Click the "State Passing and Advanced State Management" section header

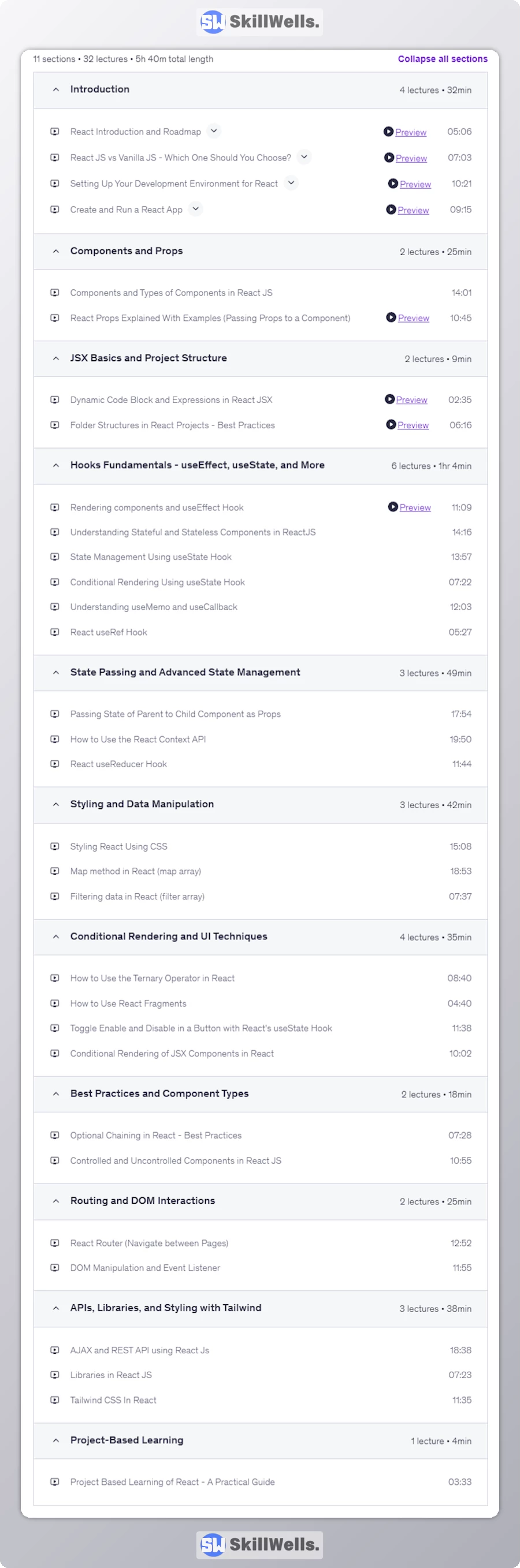[184, 673]
